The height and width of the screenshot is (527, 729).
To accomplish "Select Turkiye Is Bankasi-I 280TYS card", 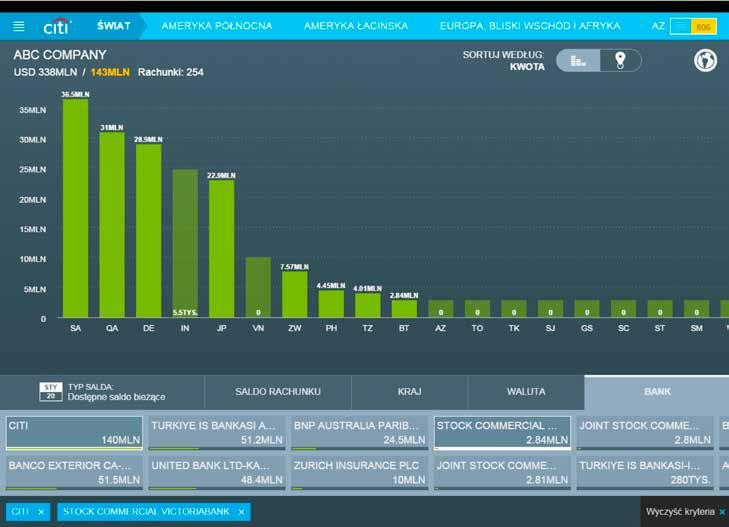I will 645,473.
